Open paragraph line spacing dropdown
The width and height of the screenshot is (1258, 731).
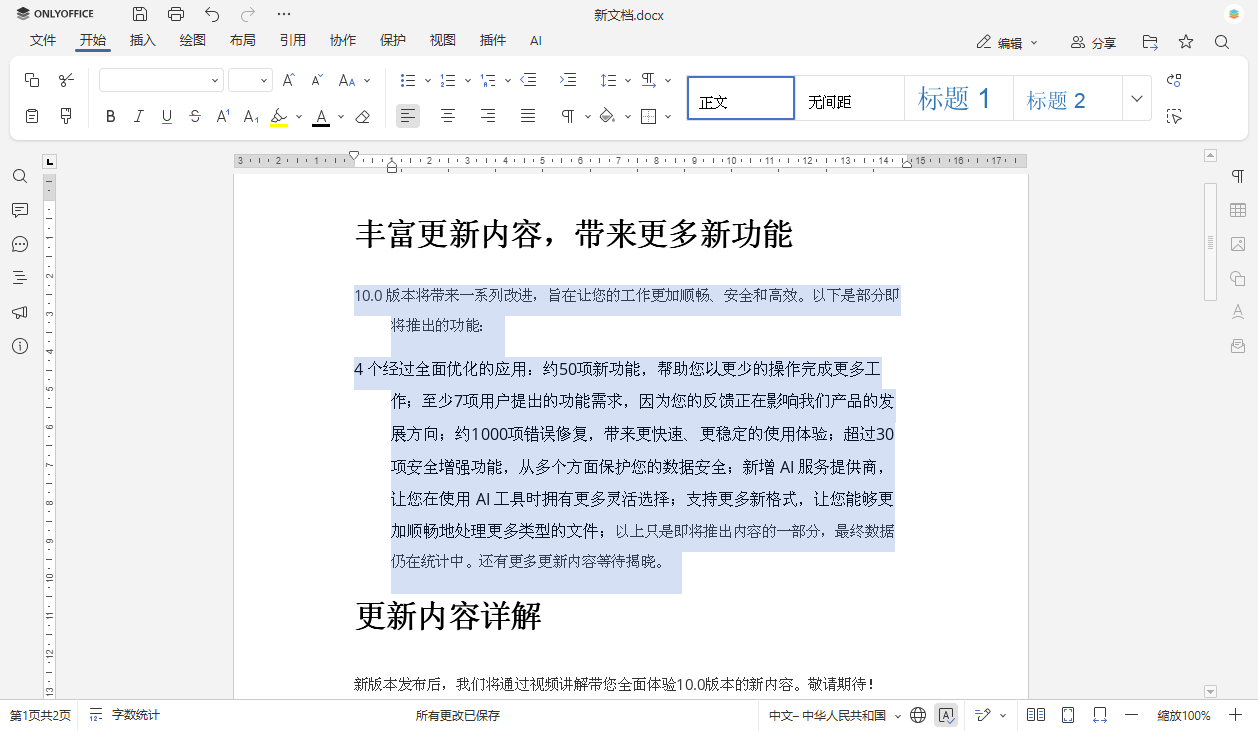click(615, 80)
